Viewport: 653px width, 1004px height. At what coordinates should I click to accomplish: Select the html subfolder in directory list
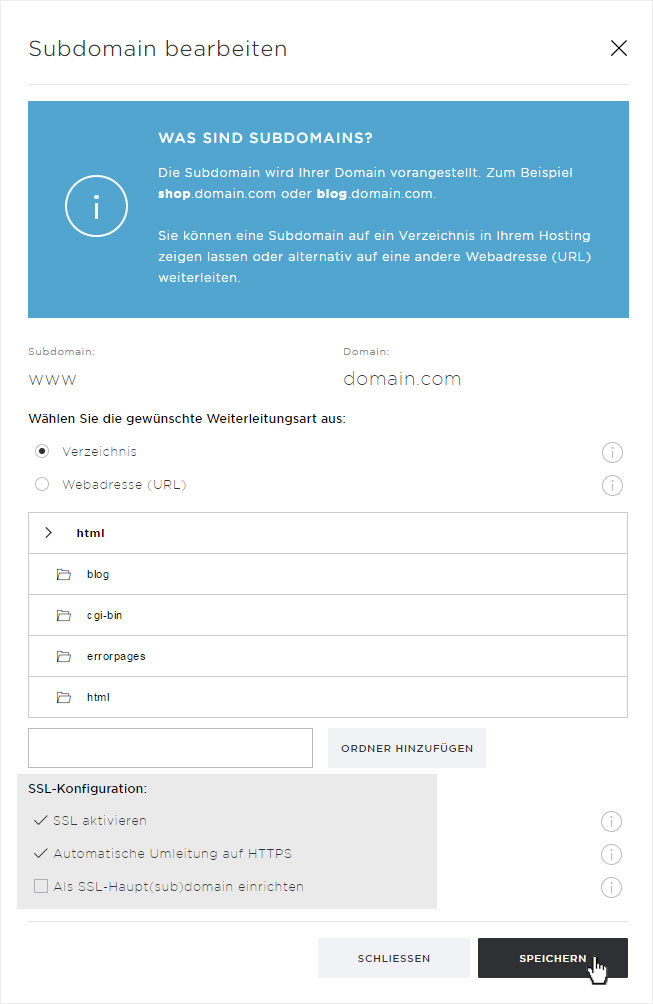click(x=328, y=697)
